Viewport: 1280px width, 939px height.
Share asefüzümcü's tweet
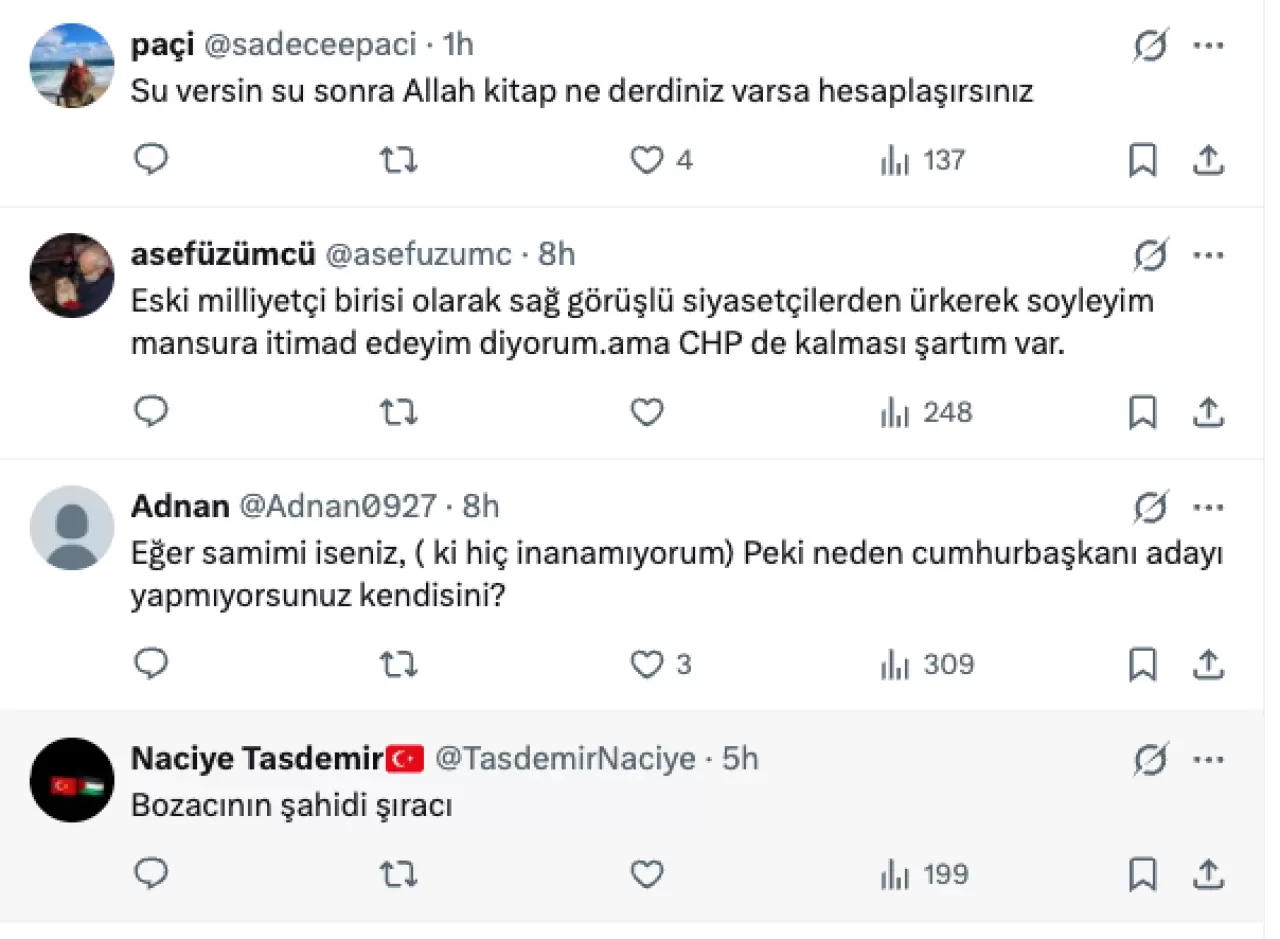pos(1208,412)
